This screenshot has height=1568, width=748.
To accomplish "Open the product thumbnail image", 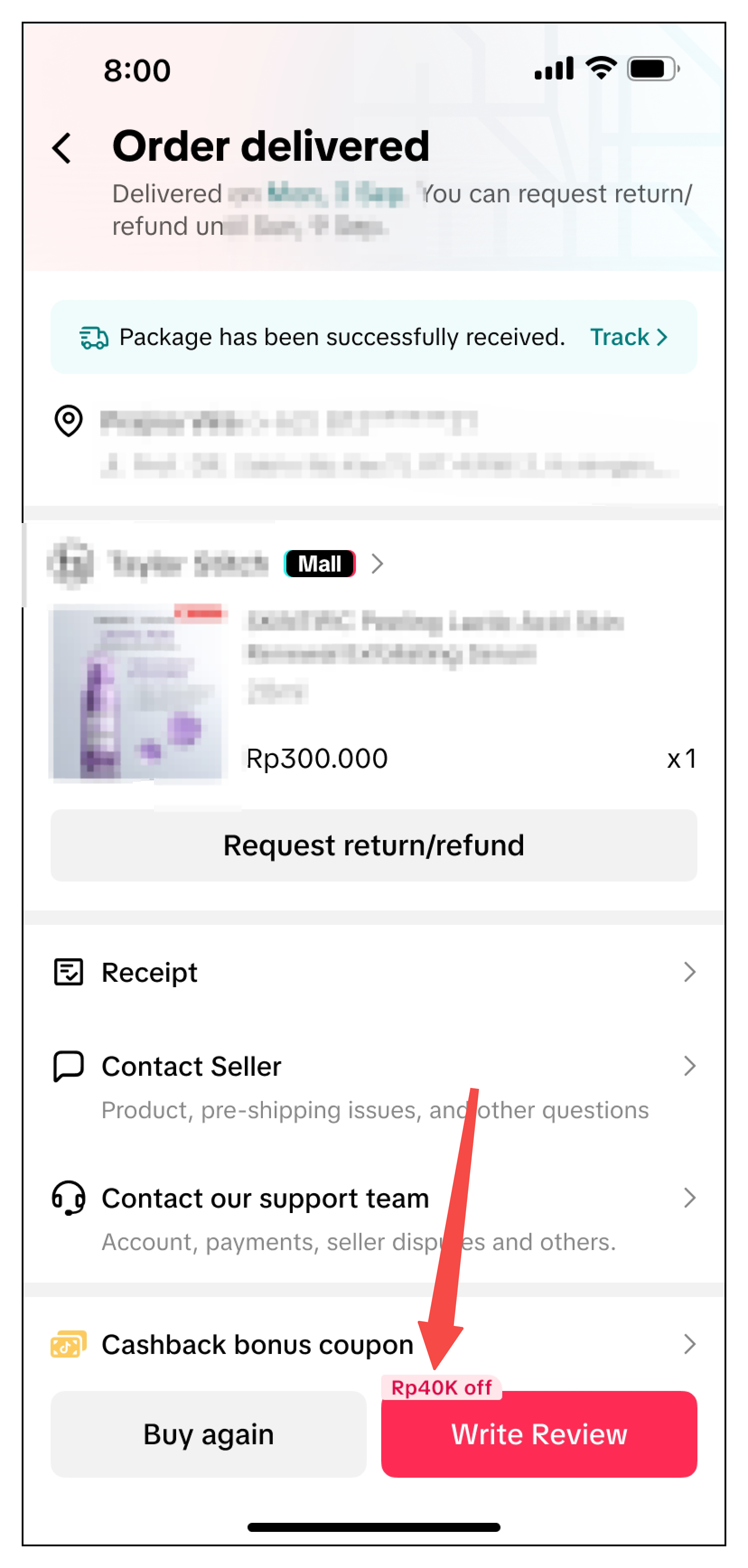I will (x=139, y=692).
